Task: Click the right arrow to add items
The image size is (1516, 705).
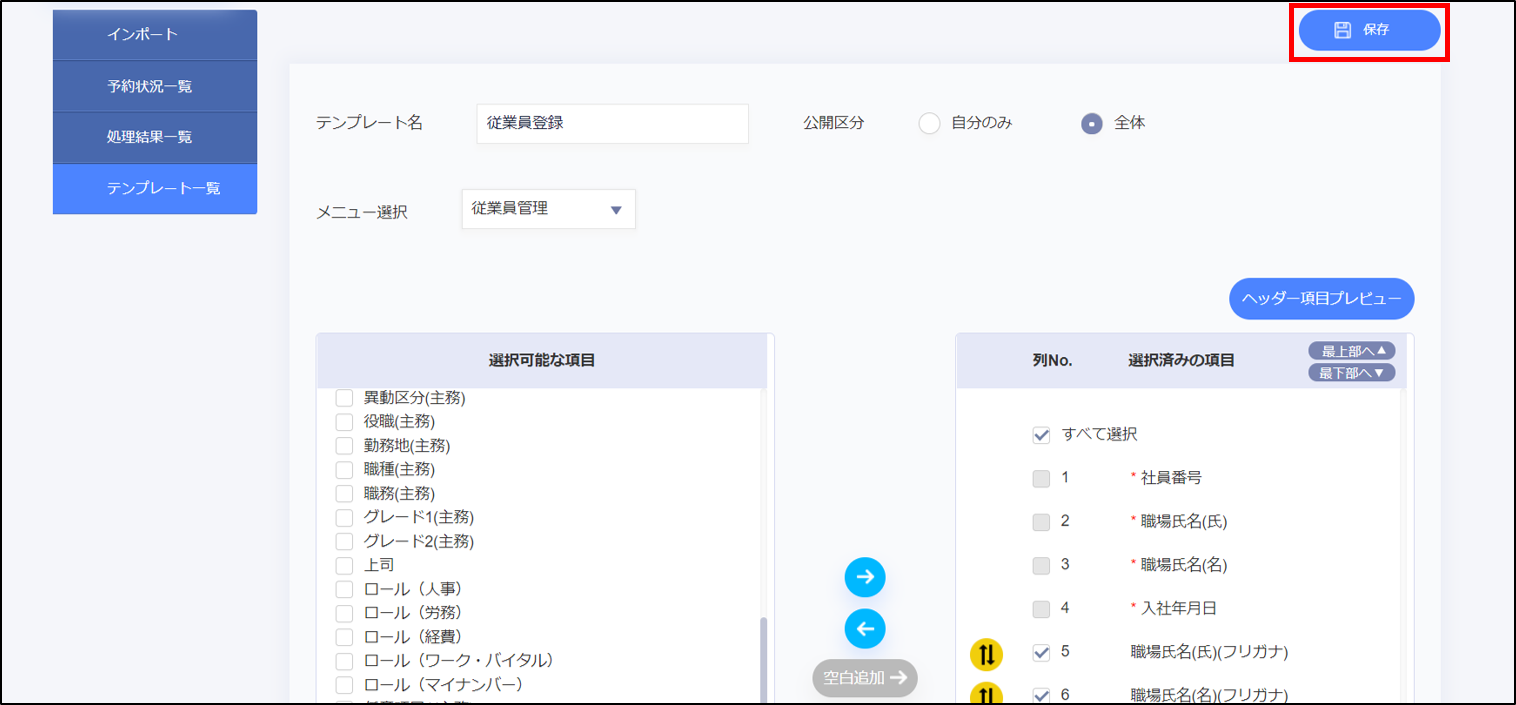Action: pyautogui.click(x=865, y=577)
